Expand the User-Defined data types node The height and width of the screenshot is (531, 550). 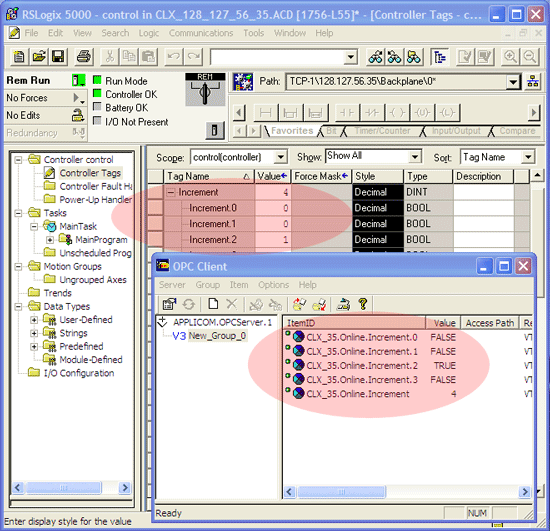click(34, 320)
